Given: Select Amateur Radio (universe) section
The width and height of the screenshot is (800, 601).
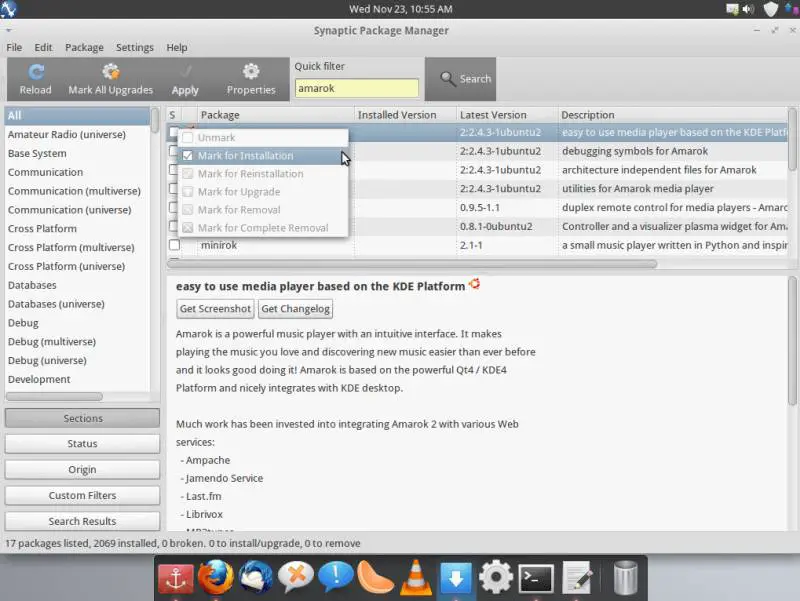Looking at the screenshot, I should coord(77,135).
